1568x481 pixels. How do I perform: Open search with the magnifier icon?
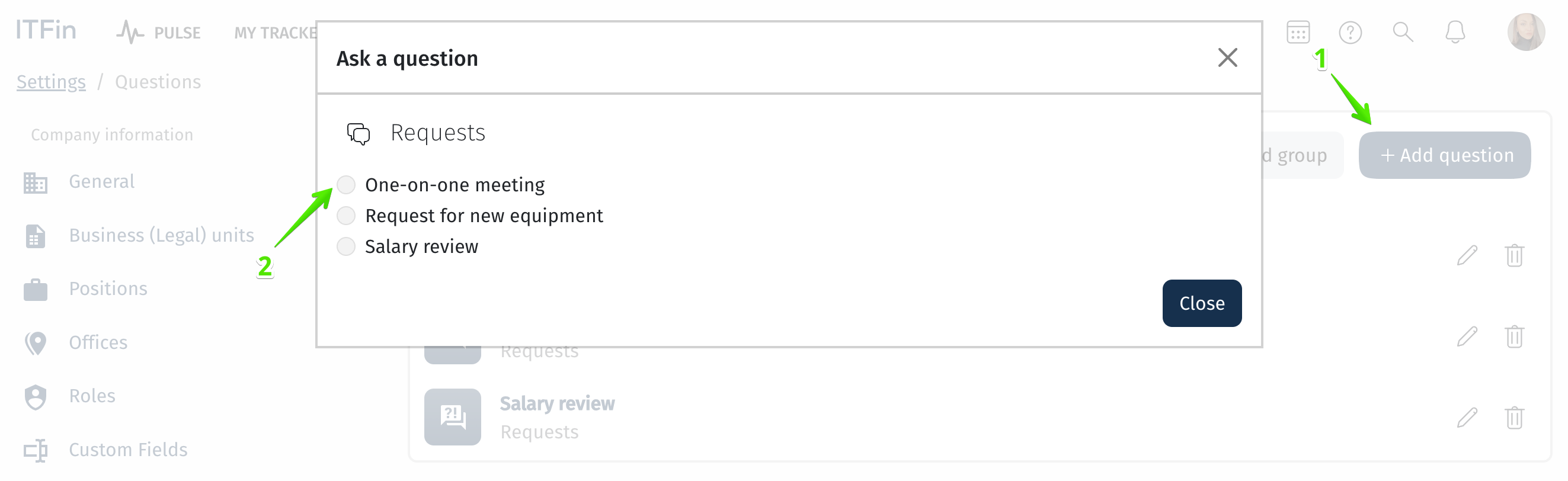click(x=1403, y=31)
